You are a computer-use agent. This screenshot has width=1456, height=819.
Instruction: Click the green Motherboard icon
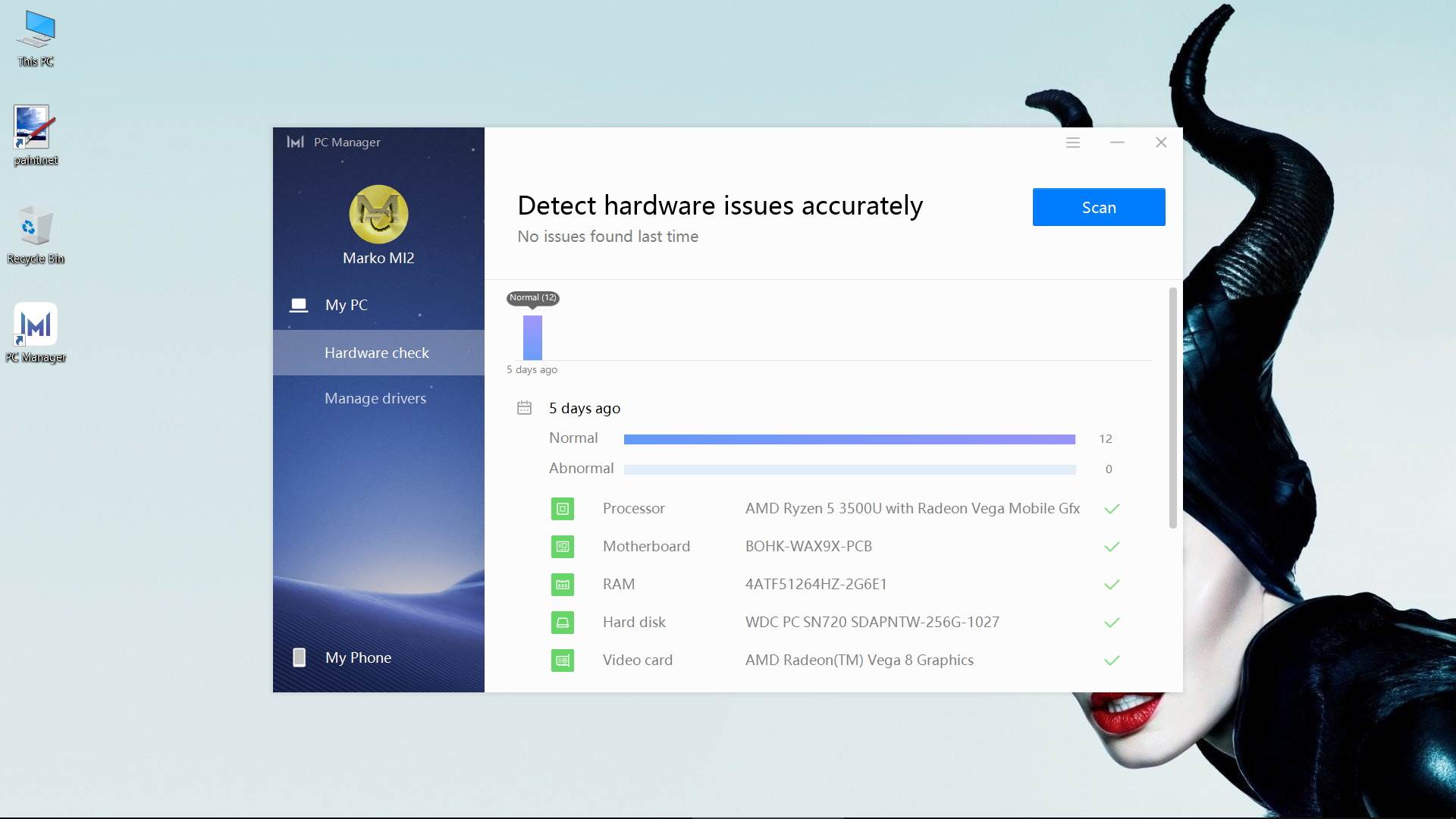click(562, 547)
